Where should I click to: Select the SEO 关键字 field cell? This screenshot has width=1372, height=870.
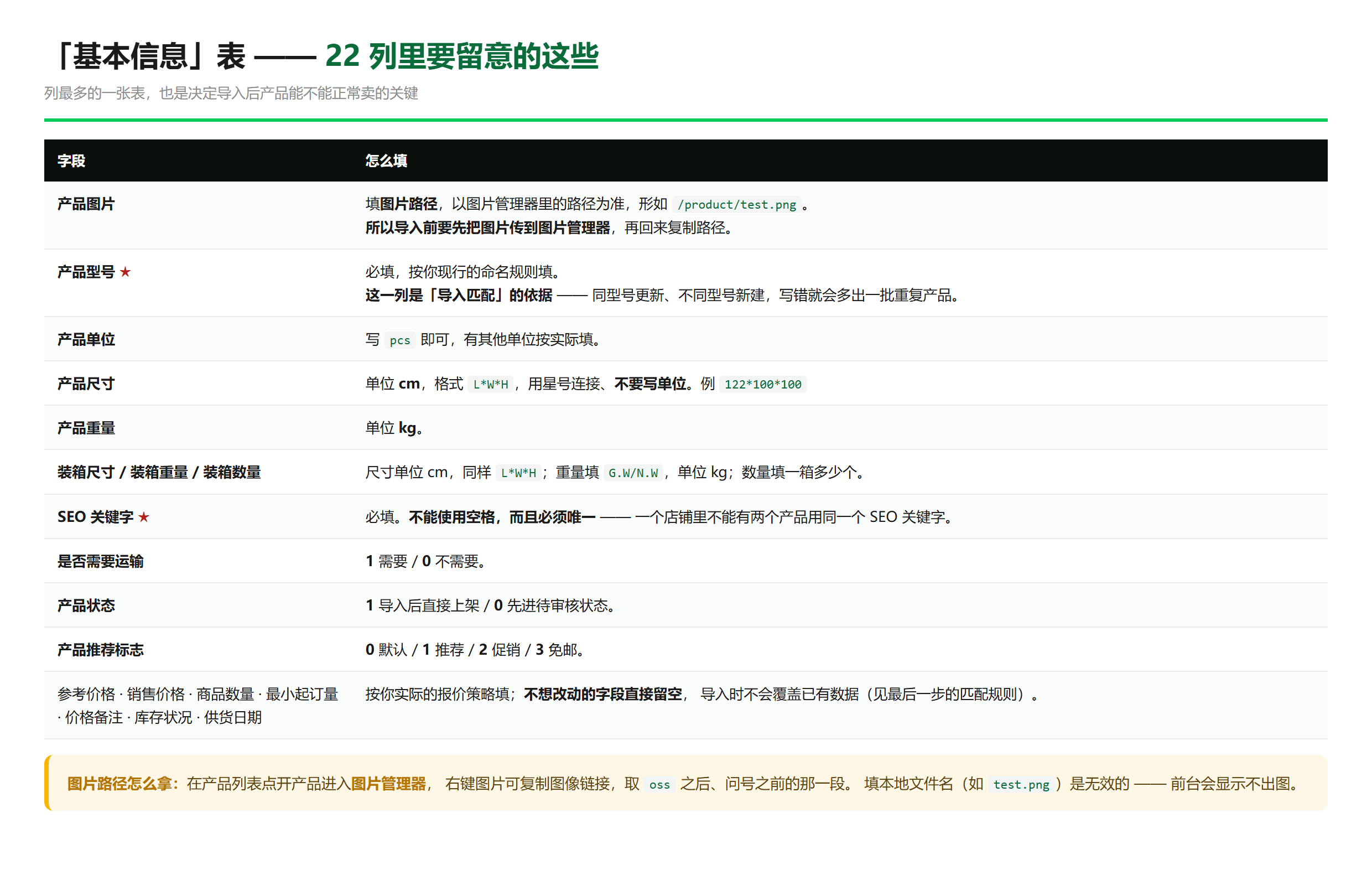198,516
